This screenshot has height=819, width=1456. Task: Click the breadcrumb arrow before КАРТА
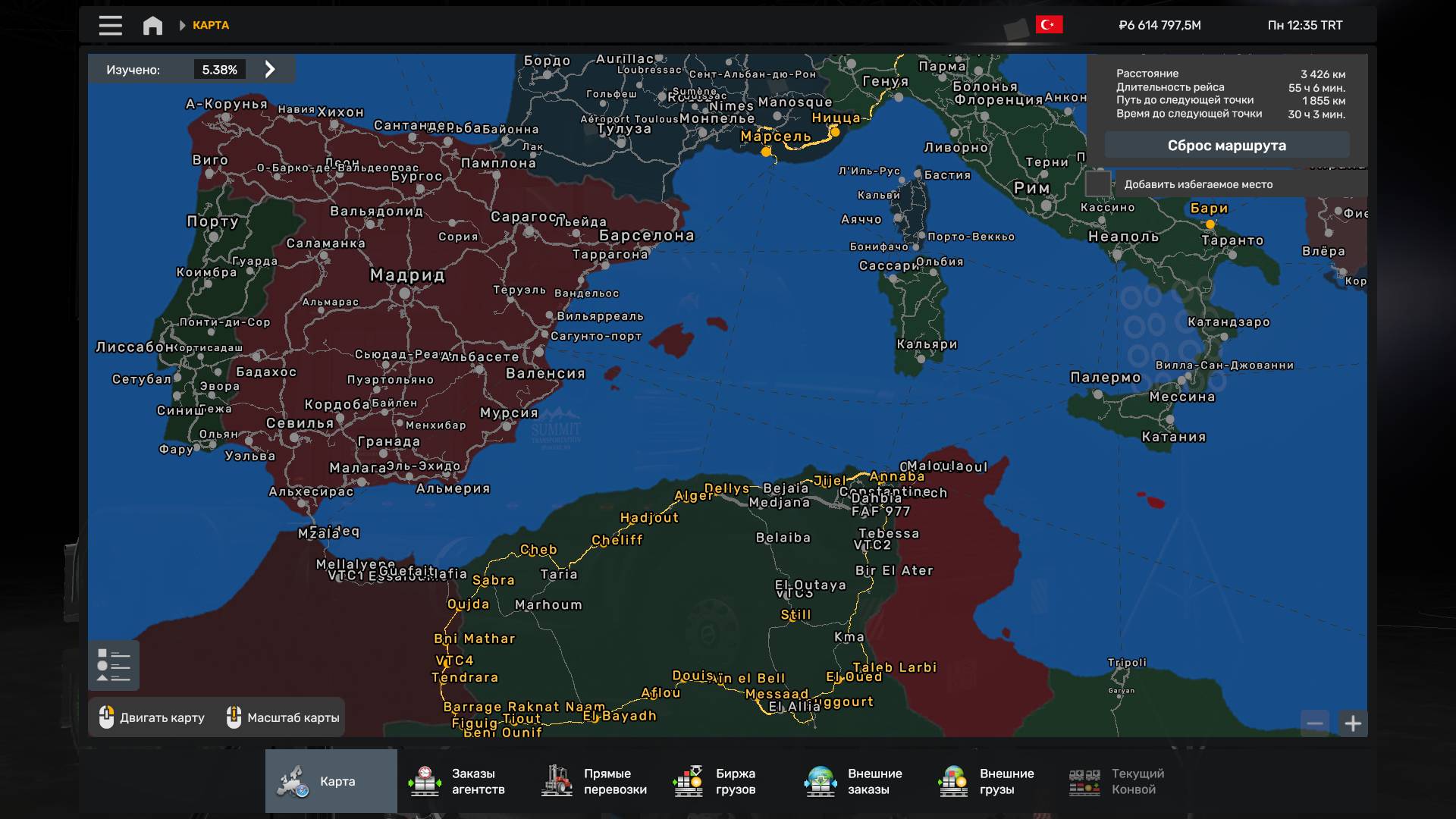(182, 25)
